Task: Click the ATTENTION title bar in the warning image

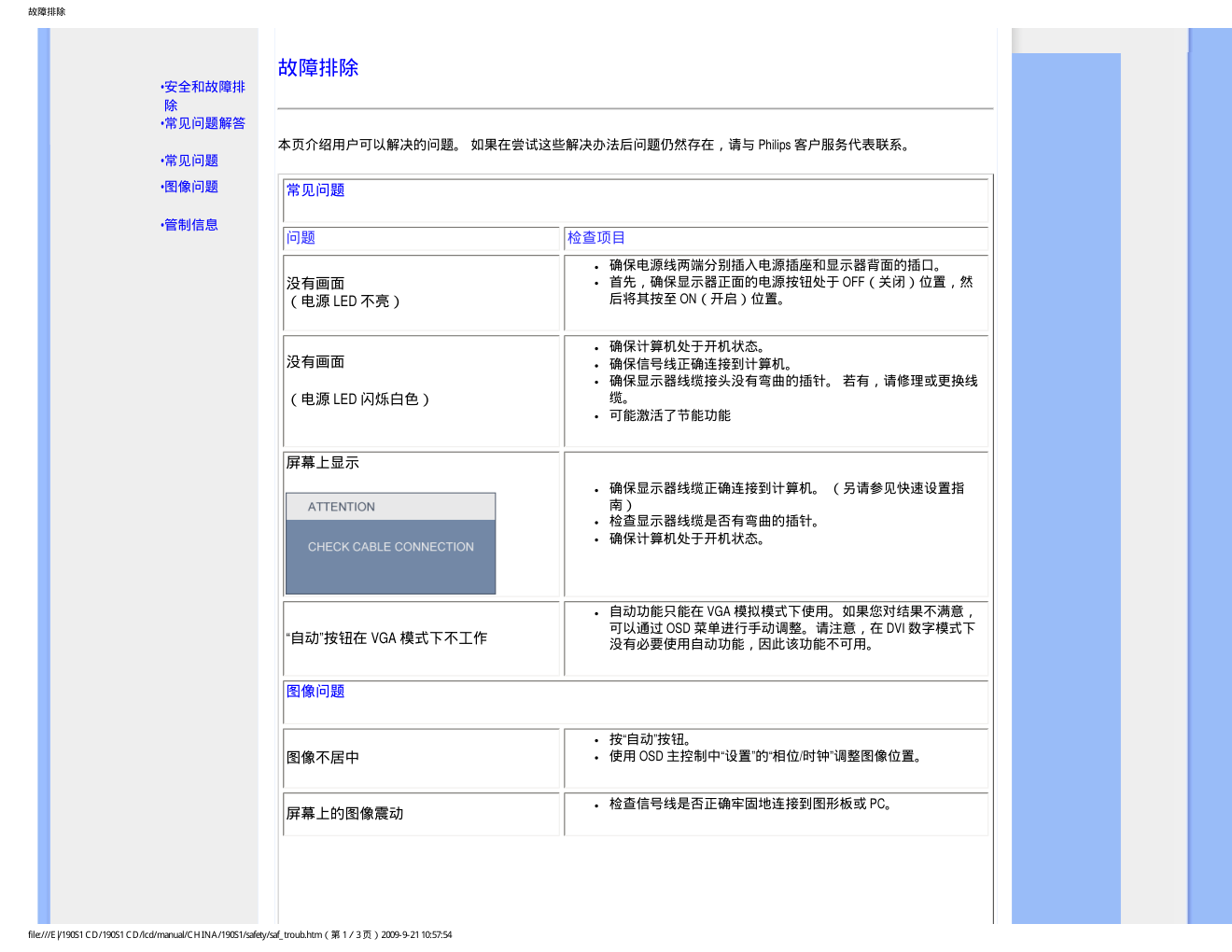Action: [390, 507]
